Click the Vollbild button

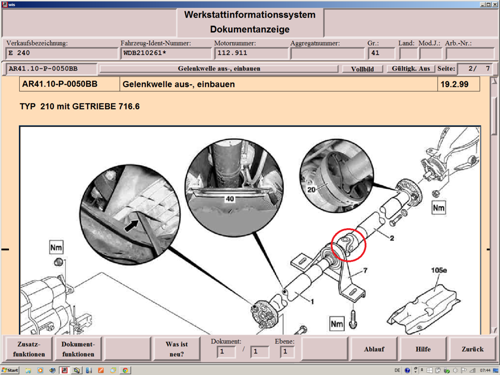[362, 69]
